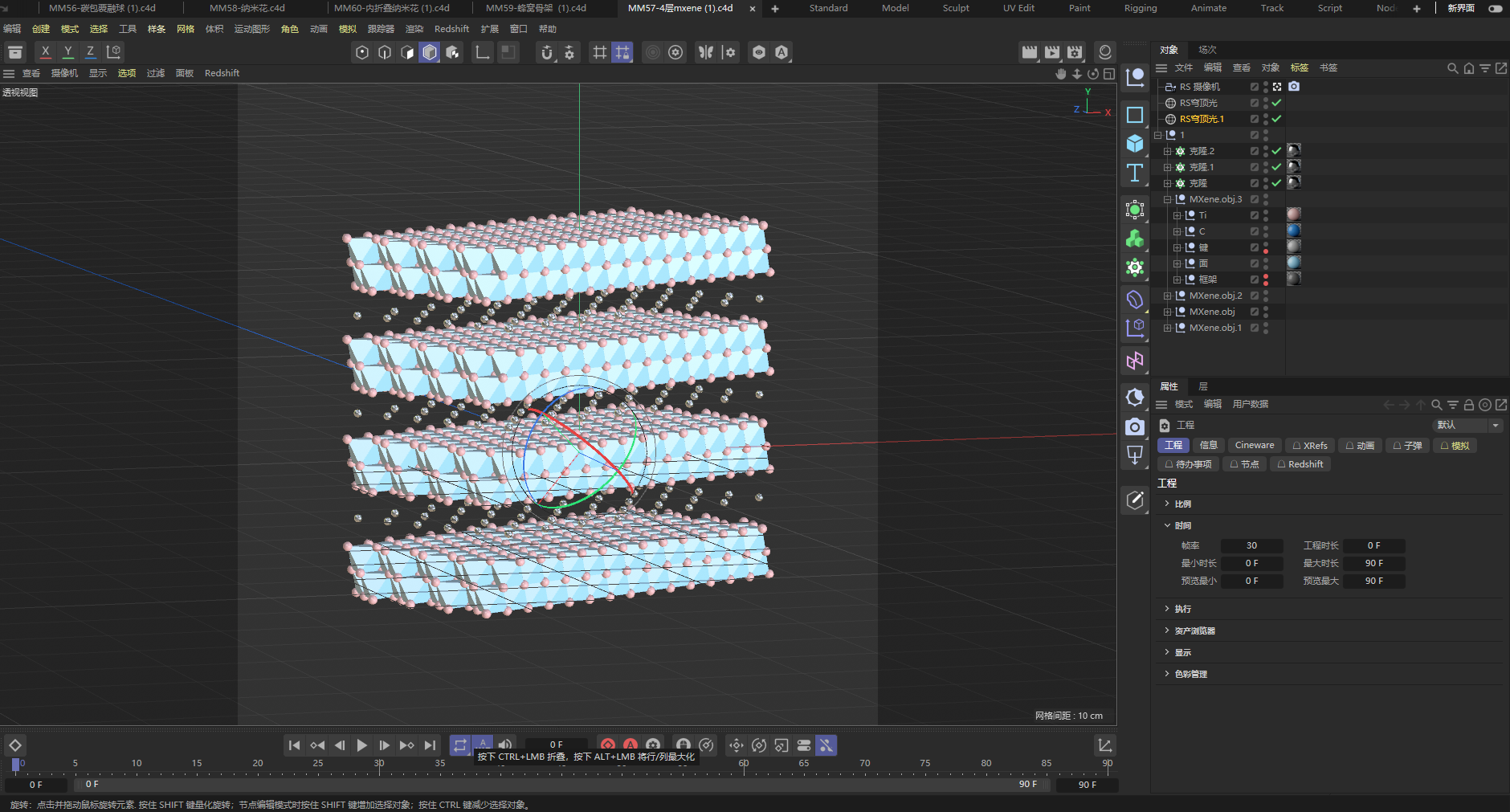This screenshot has width=1510, height=812.
Task: Play the animation forward
Action: point(362,745)
